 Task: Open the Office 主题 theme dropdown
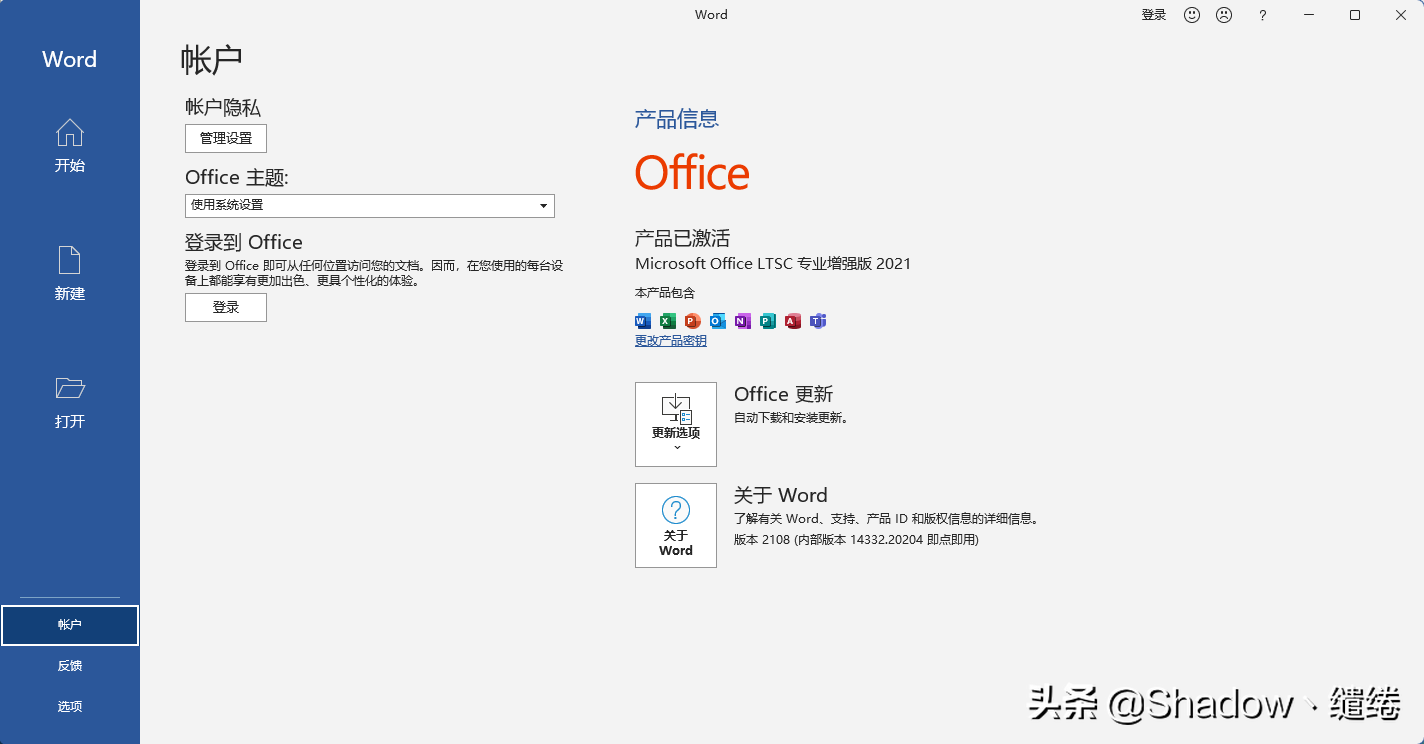(370, 205)
